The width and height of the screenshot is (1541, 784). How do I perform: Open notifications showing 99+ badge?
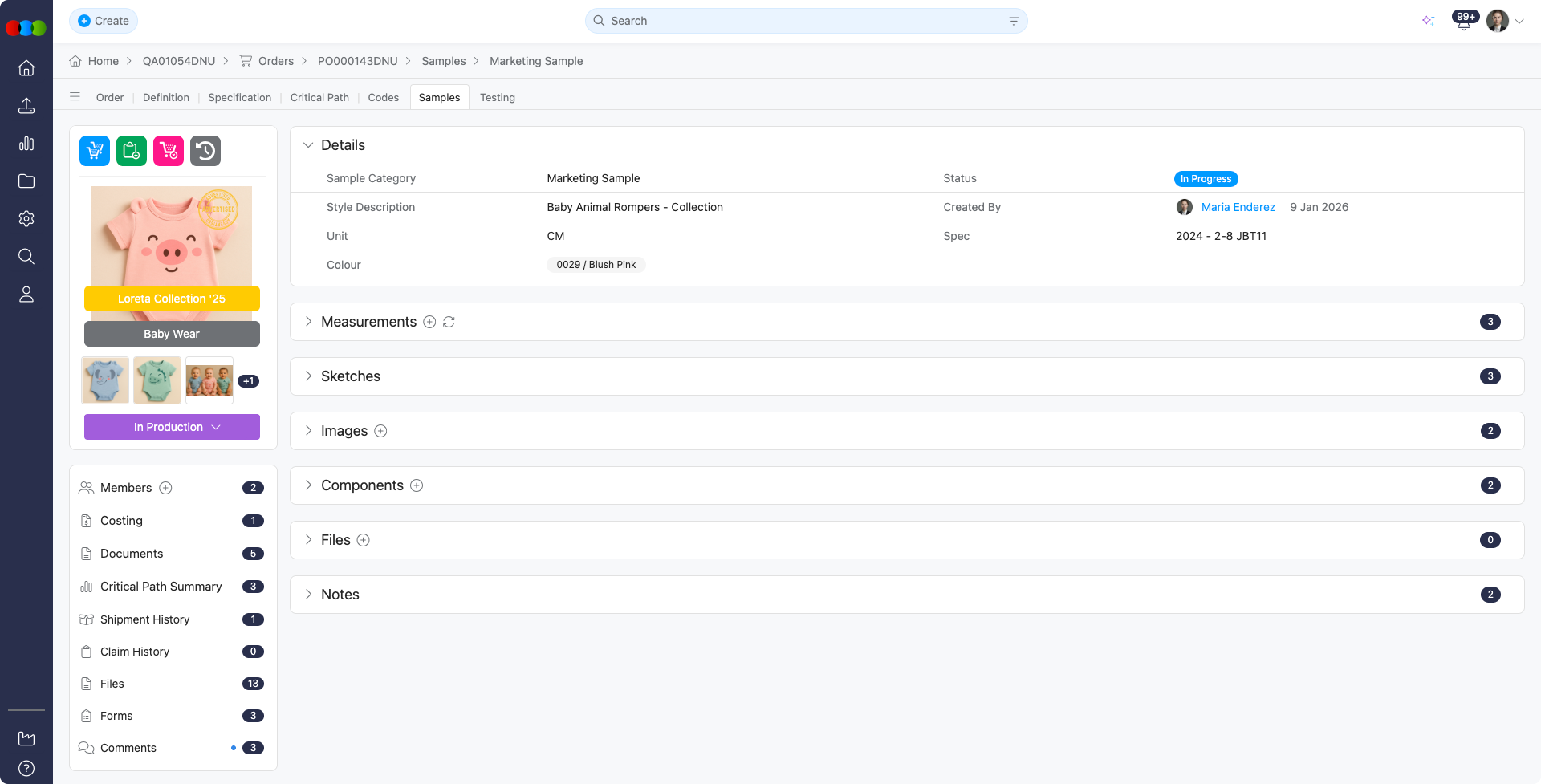point(1463,21)
